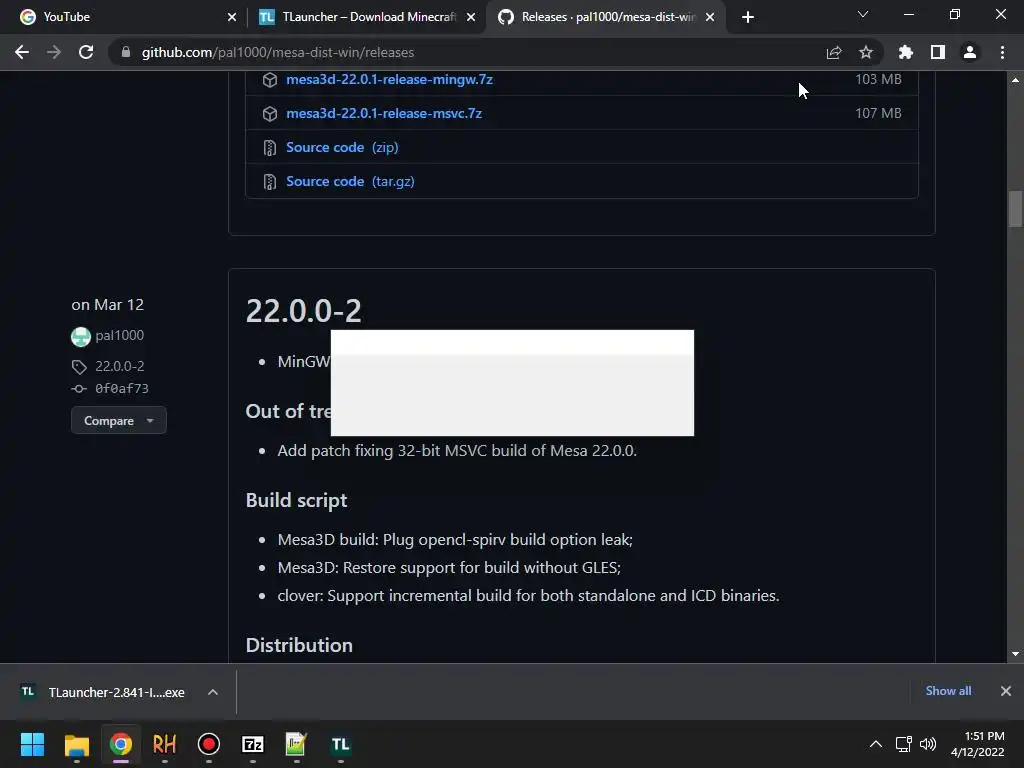Viewport: 1024px width, 768px height.
Task: Click the scrollbar down arrow
Action: coord(1015,654)
